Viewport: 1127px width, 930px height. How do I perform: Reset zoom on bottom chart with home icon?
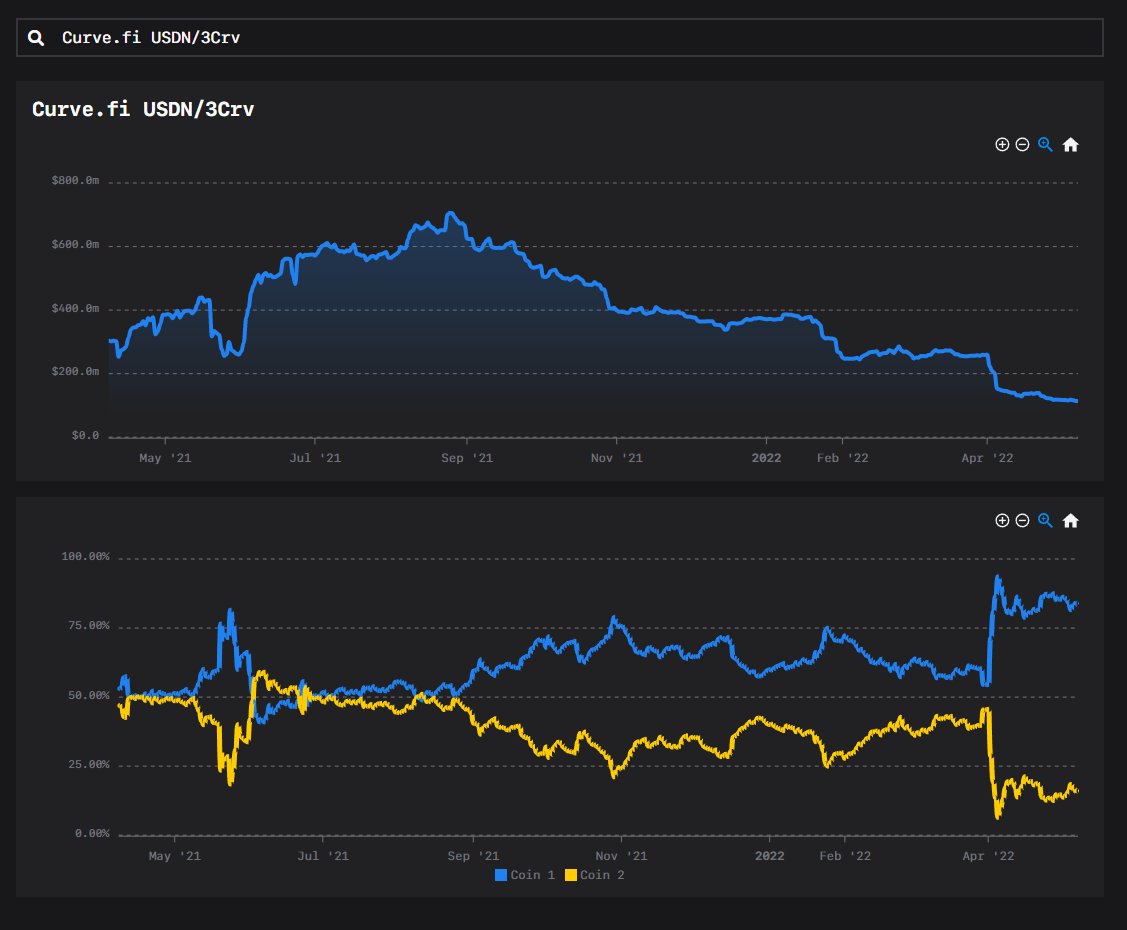tap(1070, 520)
